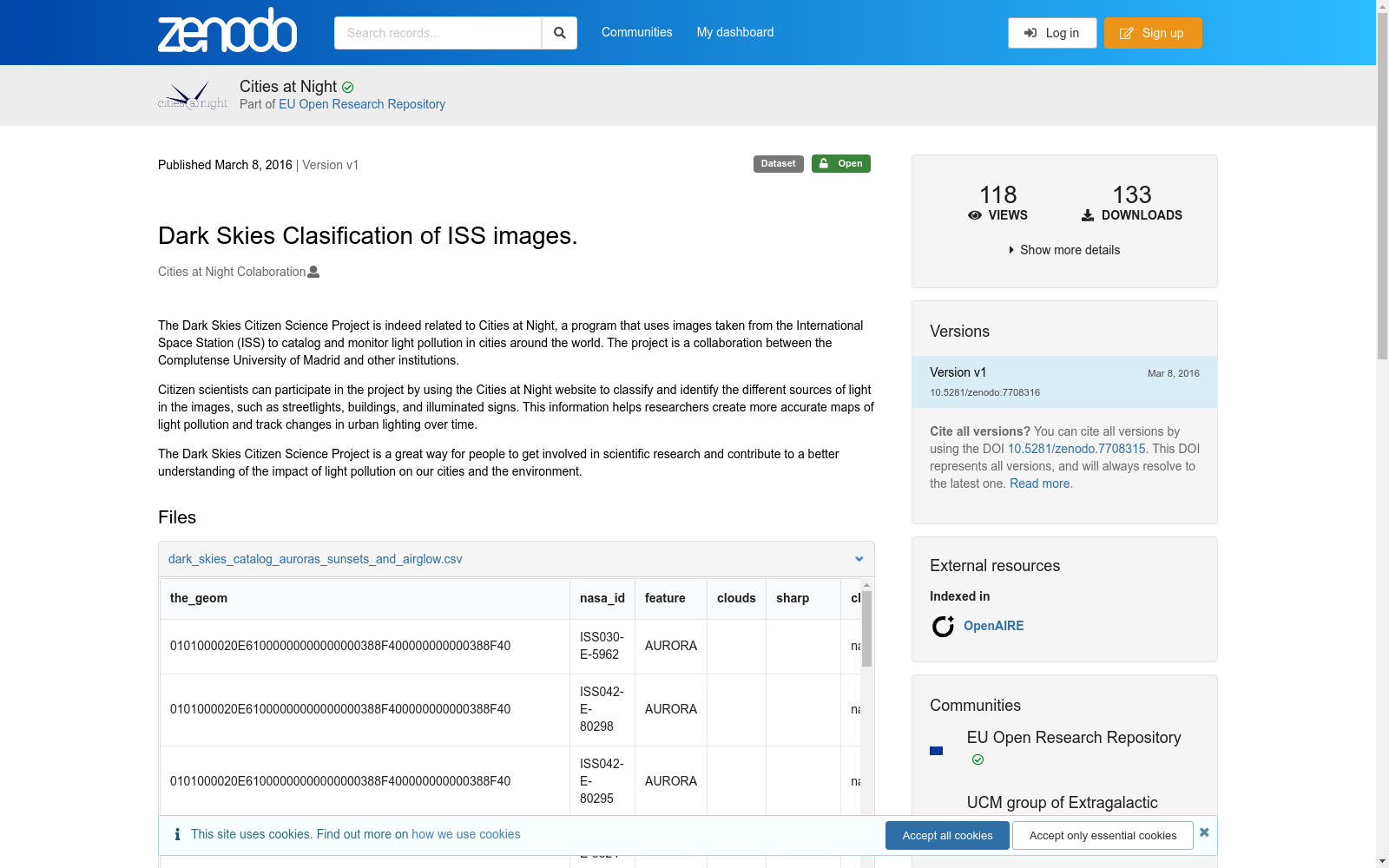Open DOI 10.5281/zenodo.7708315 link
Image resolution: width=1389 pixels, height=868 pixels.
1076,449
